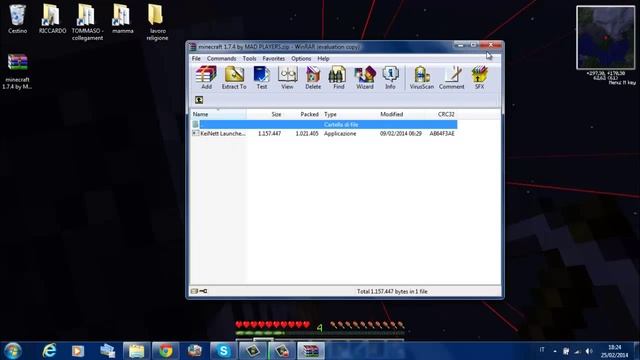Screen dimensions: 640x360
Task: Sort by the Size column header
Action: (x=265, y=114)
